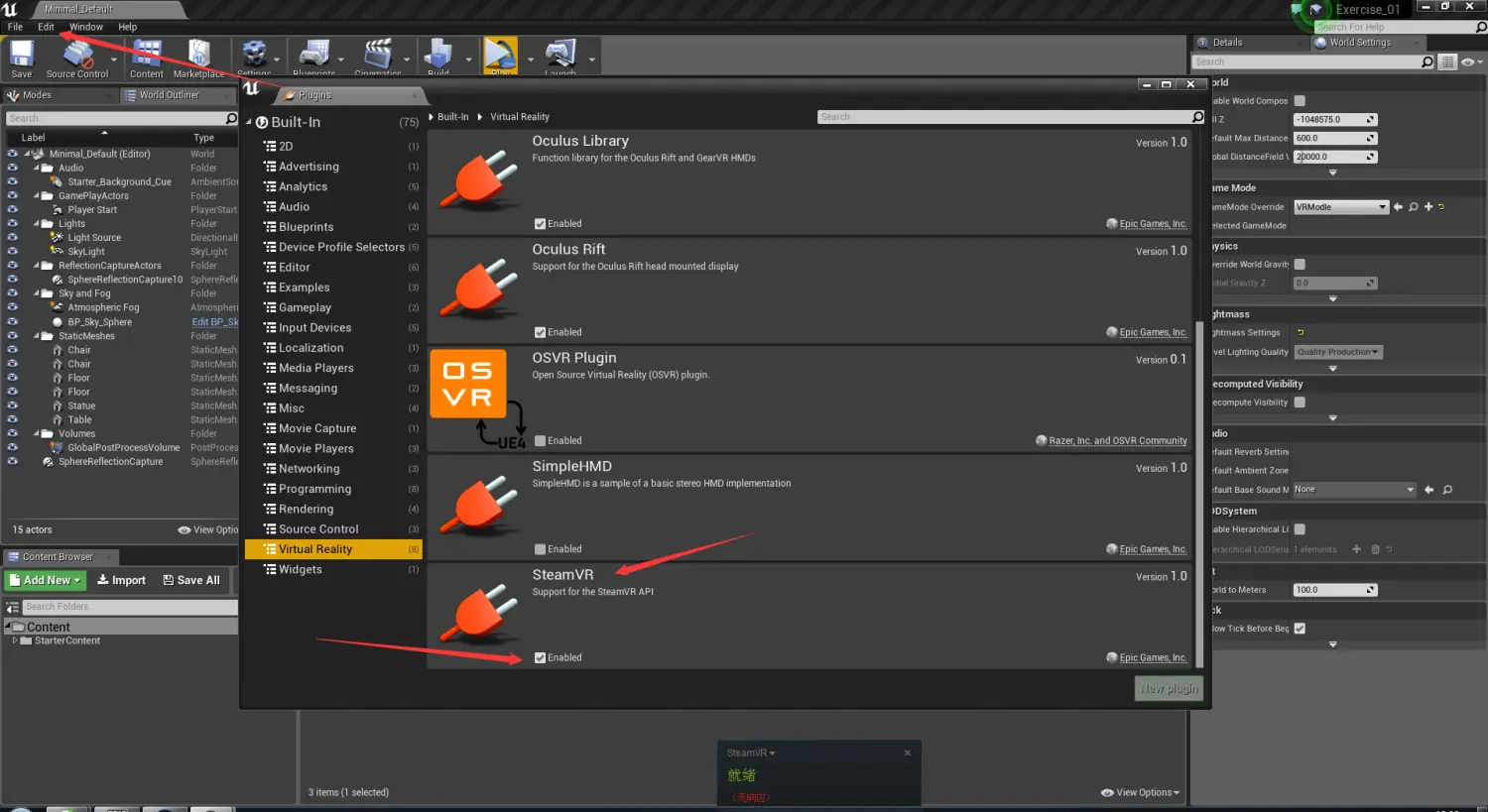Click the New plugin button
This screenshot has height=812, width=1488.
[x=1170, y=689]
